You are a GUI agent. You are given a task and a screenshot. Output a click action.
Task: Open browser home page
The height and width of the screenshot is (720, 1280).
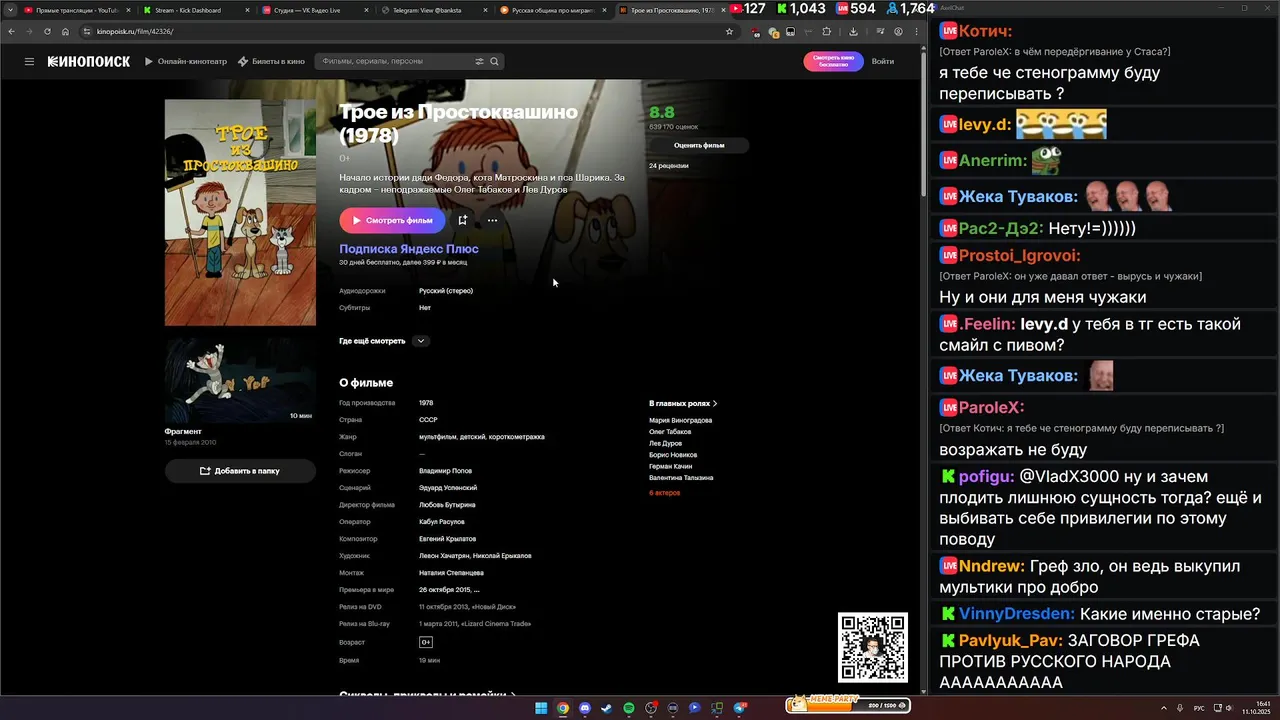coord(65,32)
